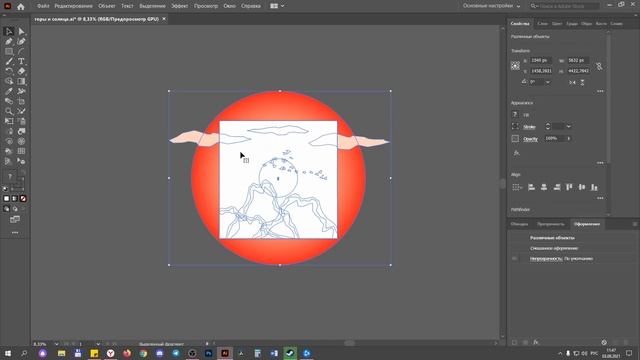Open Photoshop from the taskbar
This screenshot has width=640, height=360.
pos(209,353)
